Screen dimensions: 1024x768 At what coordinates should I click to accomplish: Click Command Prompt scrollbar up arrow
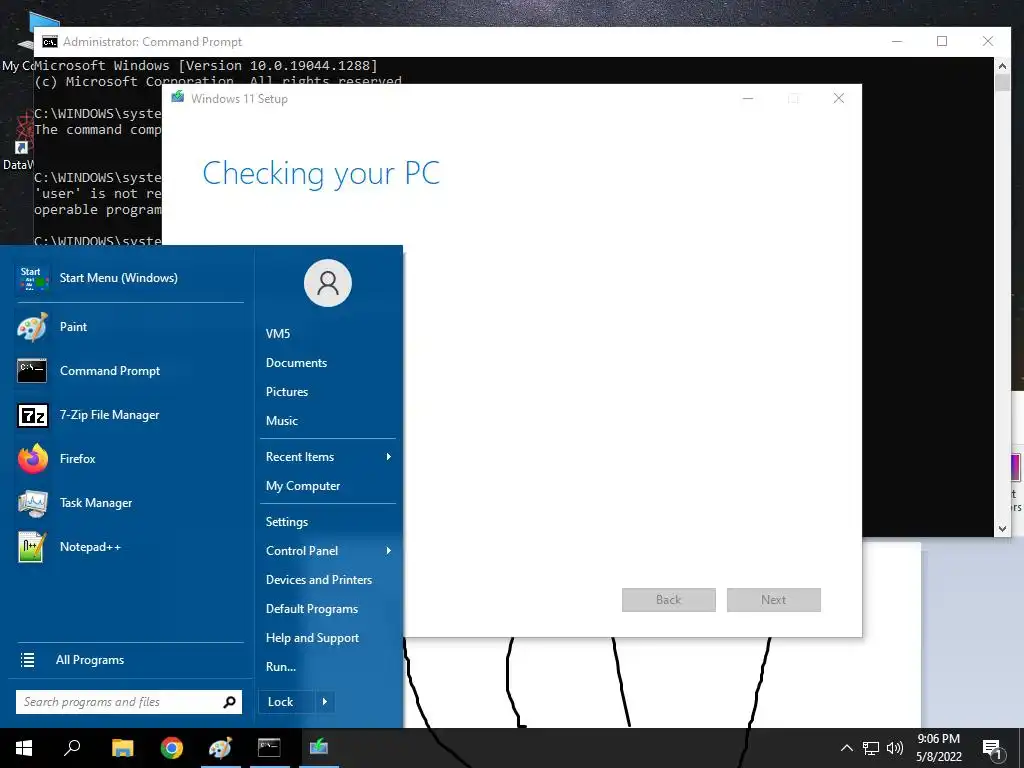pos(1002,65)
